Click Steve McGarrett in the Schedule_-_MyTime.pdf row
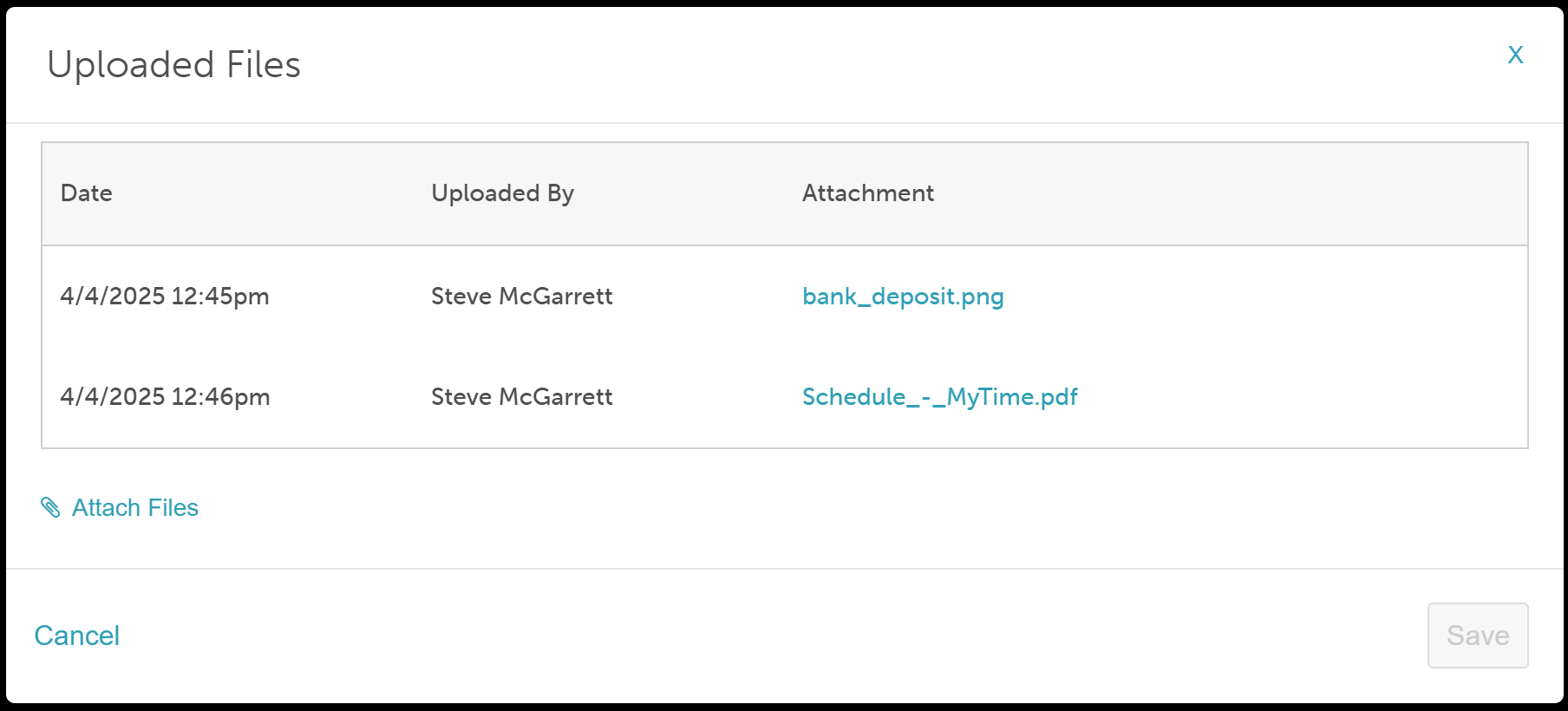The width and height of the screenshot is (1568, 711). coord(522,397)
